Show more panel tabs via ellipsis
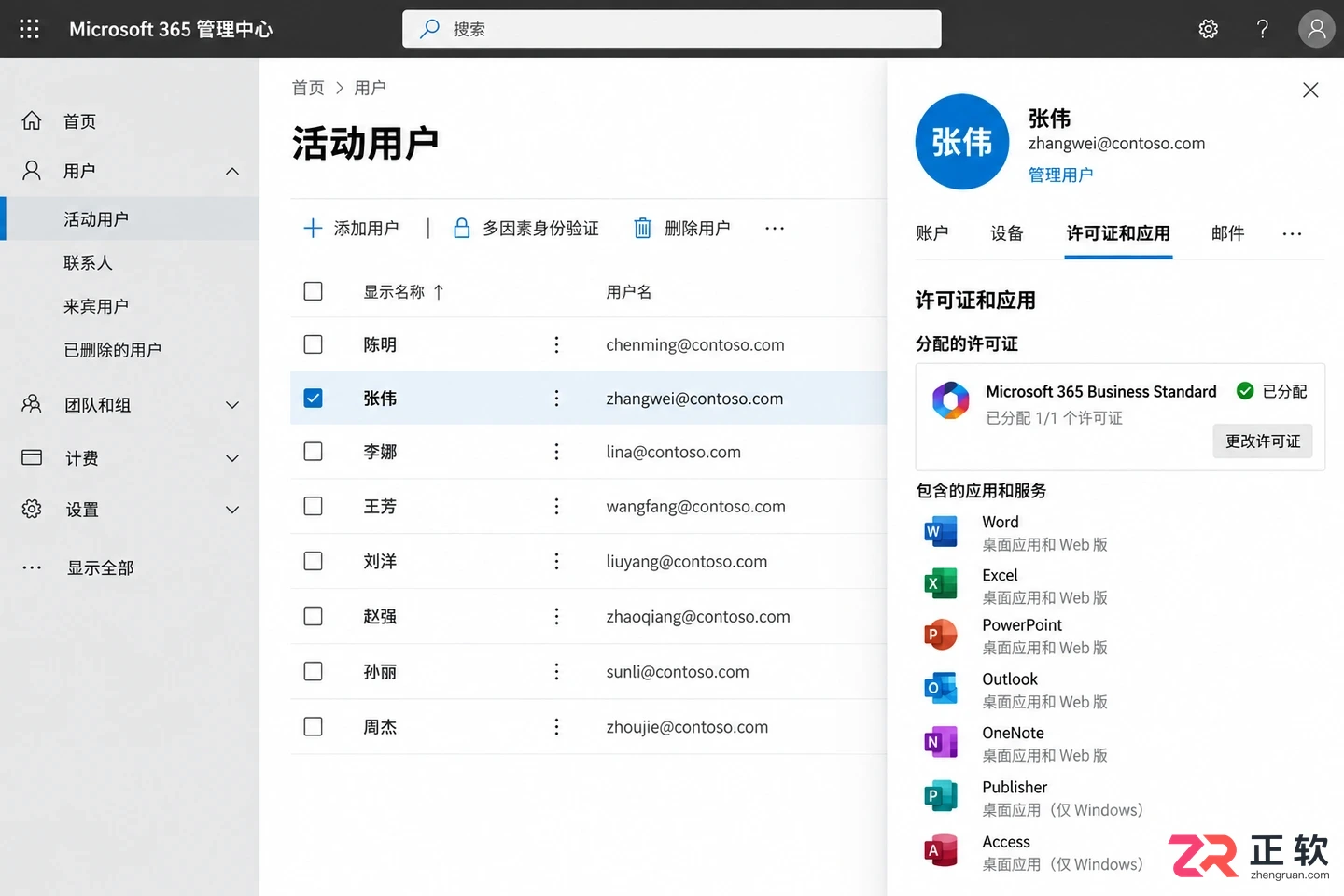The width and height of the screenshot is (1344, 896). [x=1292, y=233]
